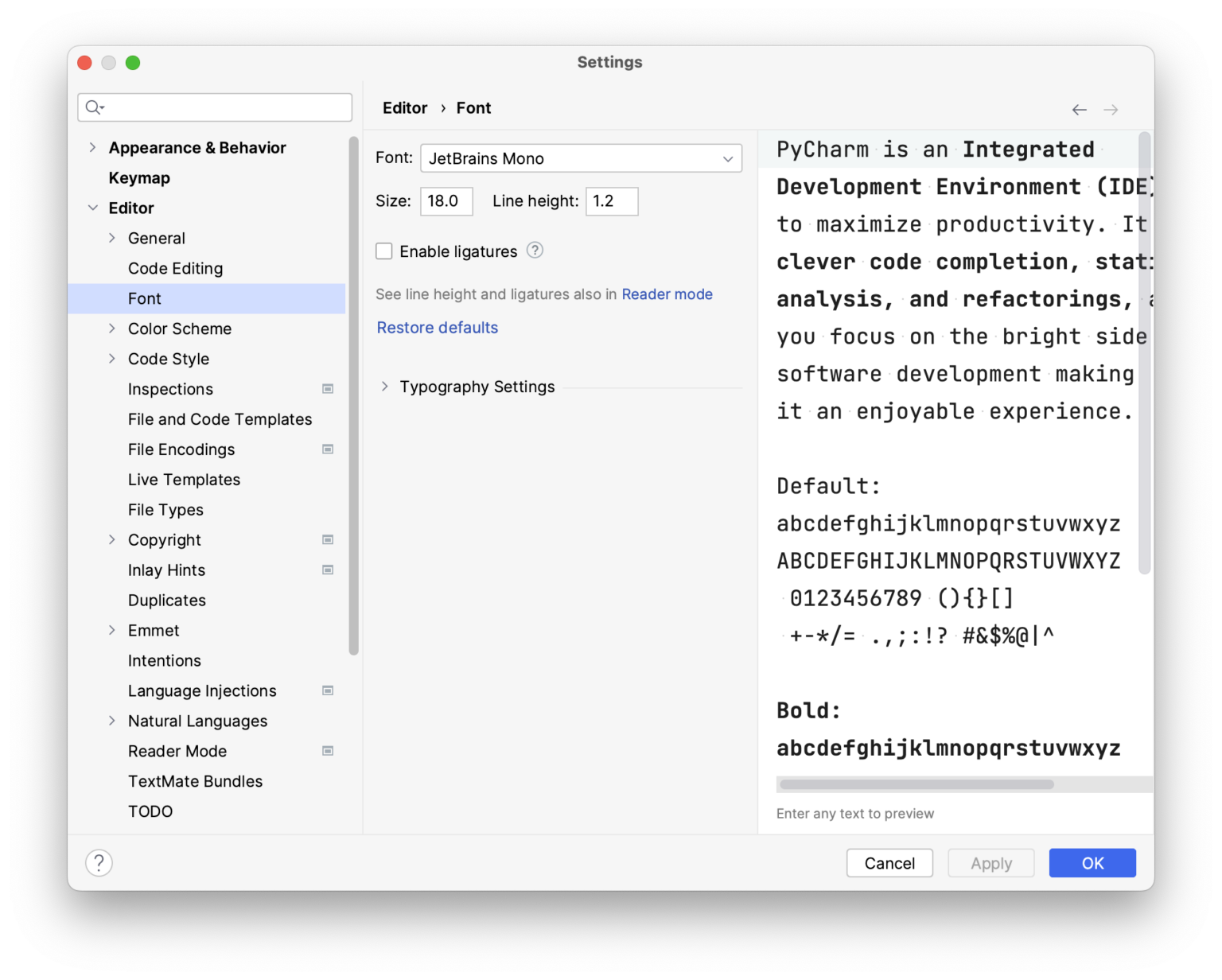Click the icon next to File Encodings
This screenshot has width=1222, height=980.
pos(327,449)
